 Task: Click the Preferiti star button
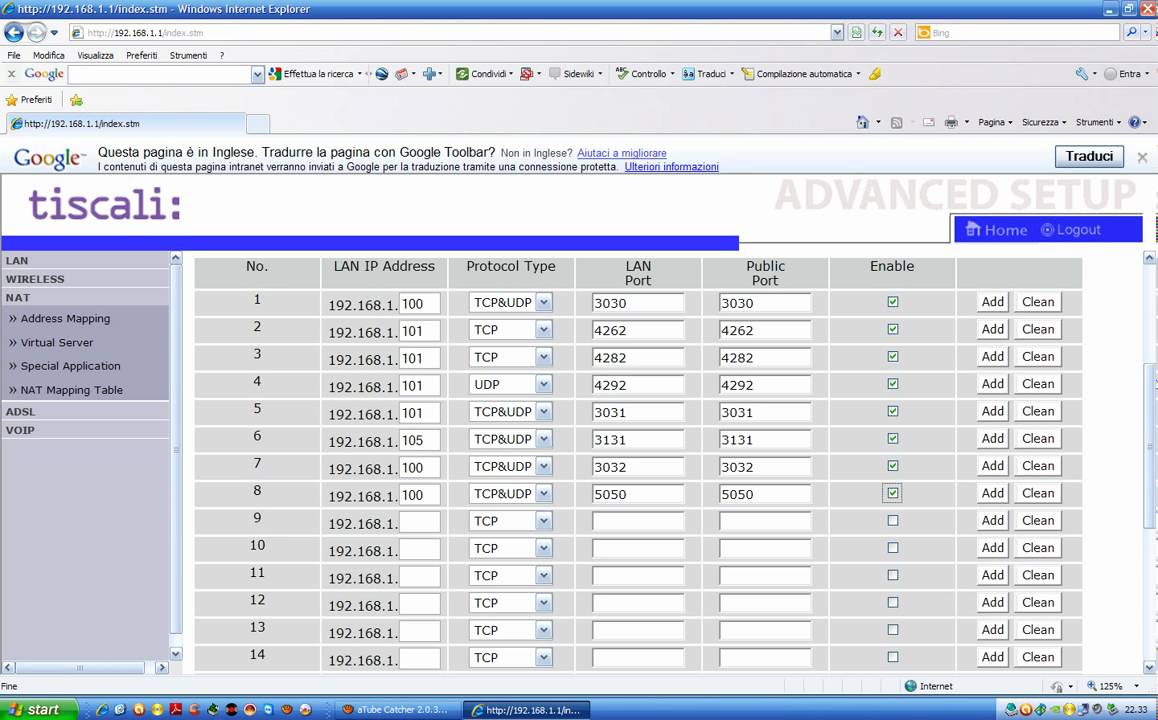tap(29, 100)
